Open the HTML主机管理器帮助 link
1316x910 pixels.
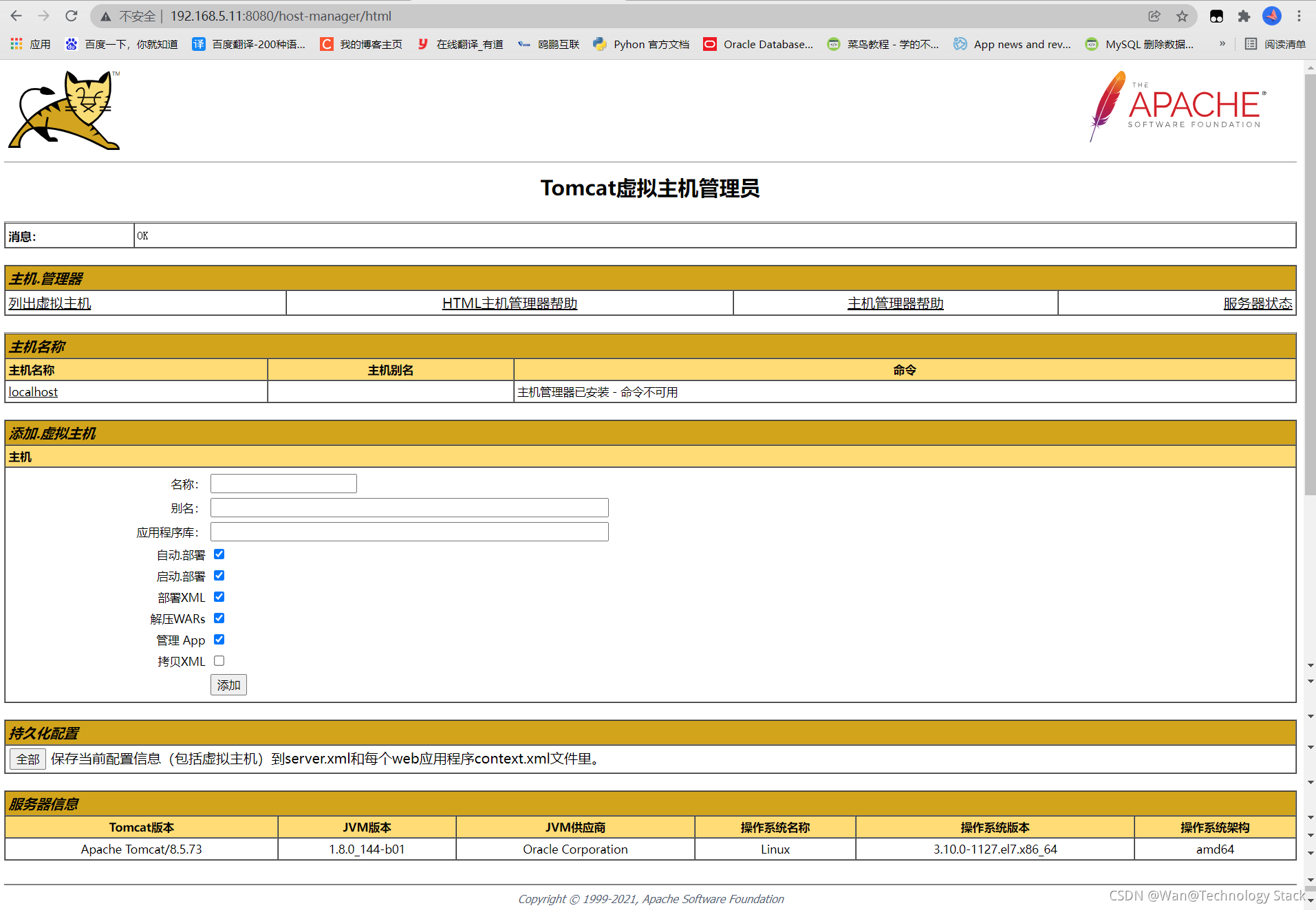tap(510, 303)
